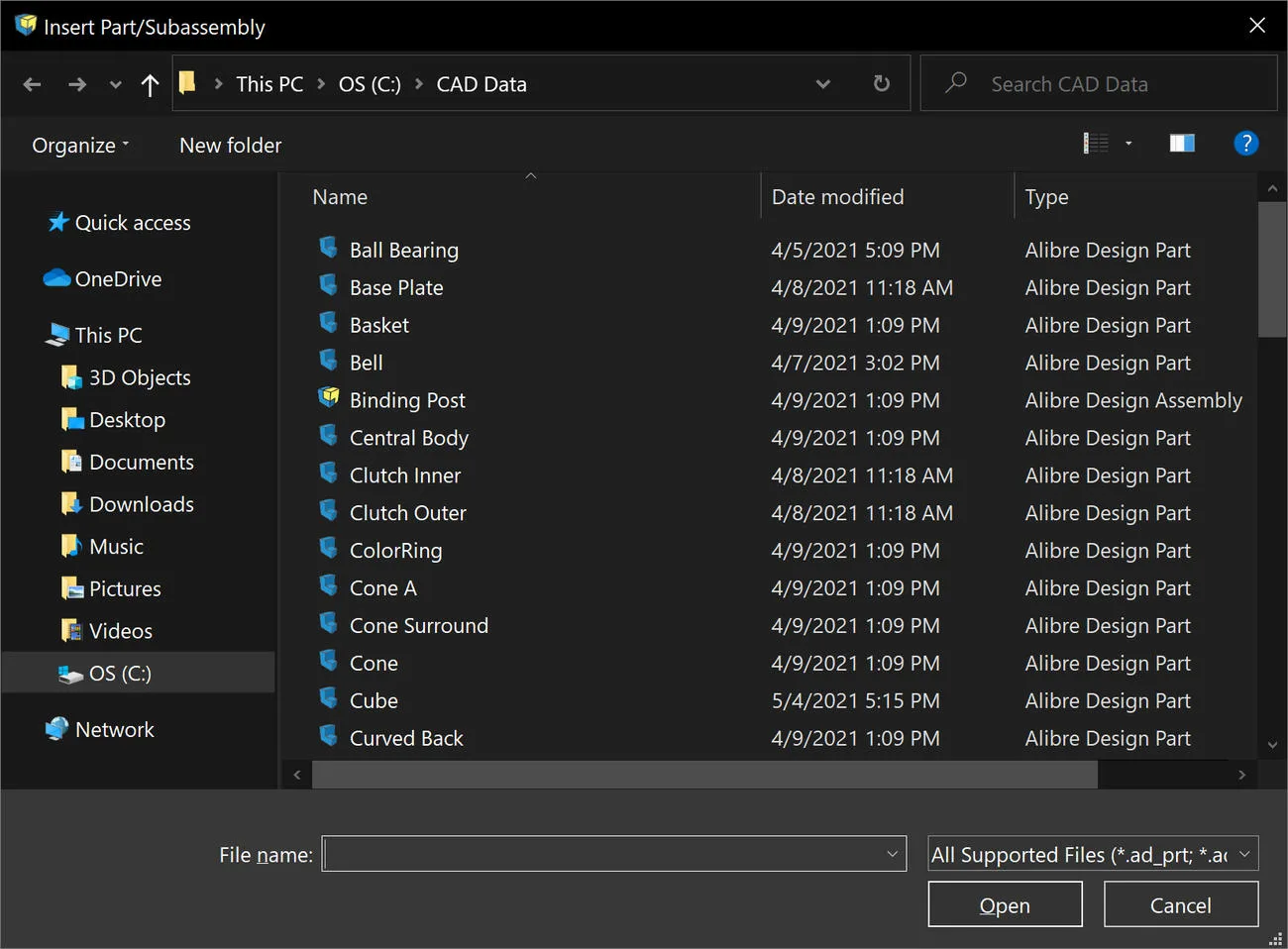Select the Base Plate file
The height and width of the screenshot is (949, 1288).
[x=396, y=288]
